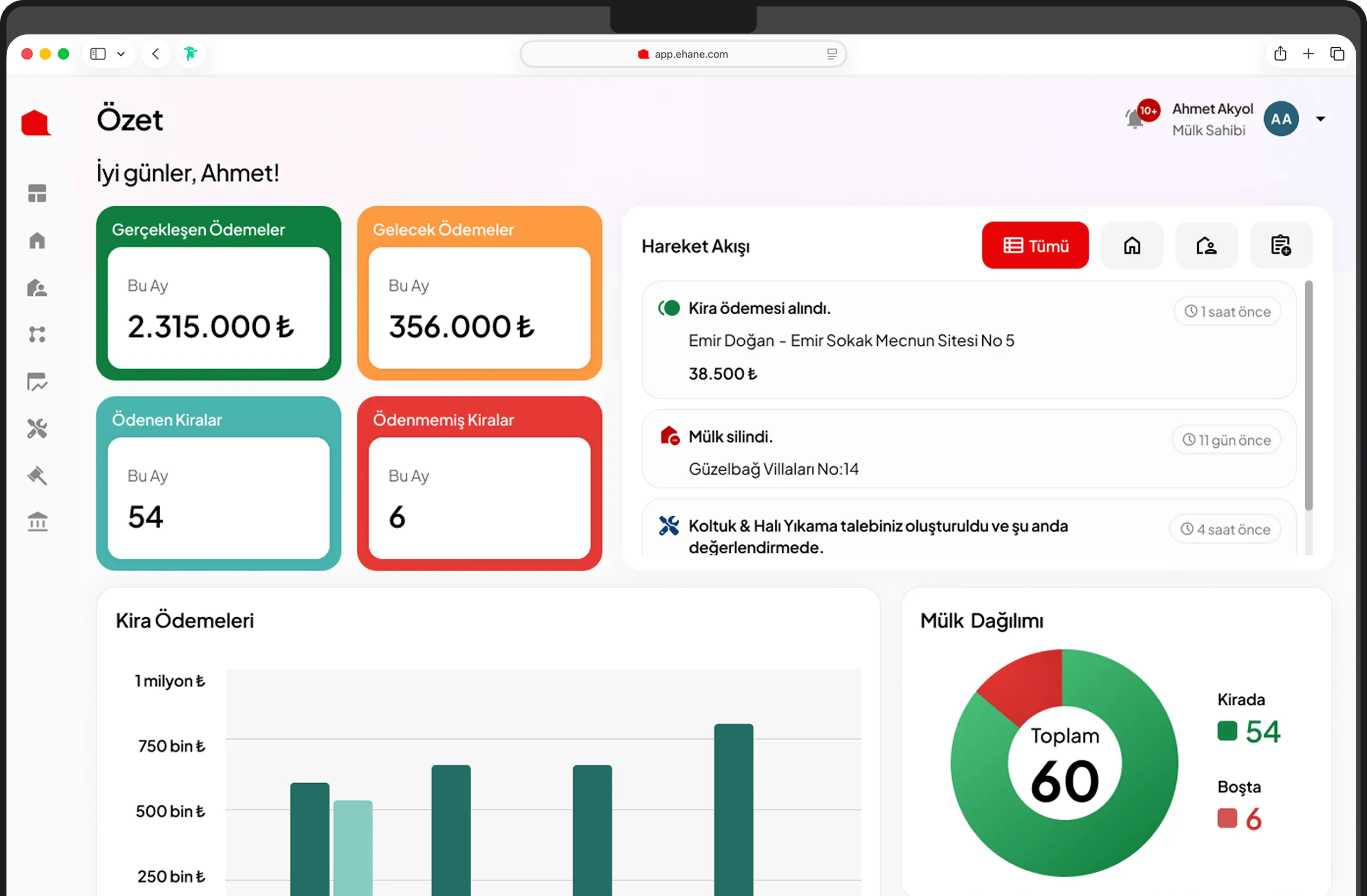Open the sidebar options chevron in Safari
The height and width of the screenshot is (896, 1367).
pos(120,54)
